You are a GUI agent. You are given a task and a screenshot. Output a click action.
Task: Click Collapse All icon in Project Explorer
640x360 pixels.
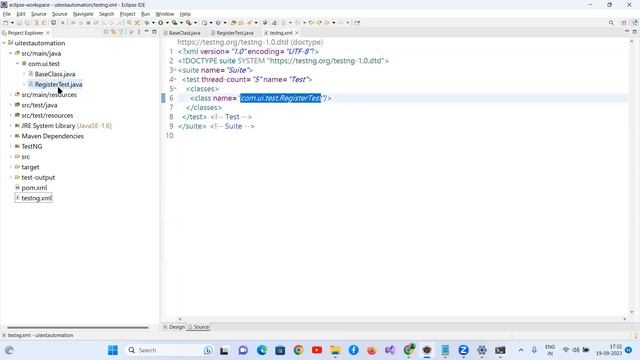(106, 32)
